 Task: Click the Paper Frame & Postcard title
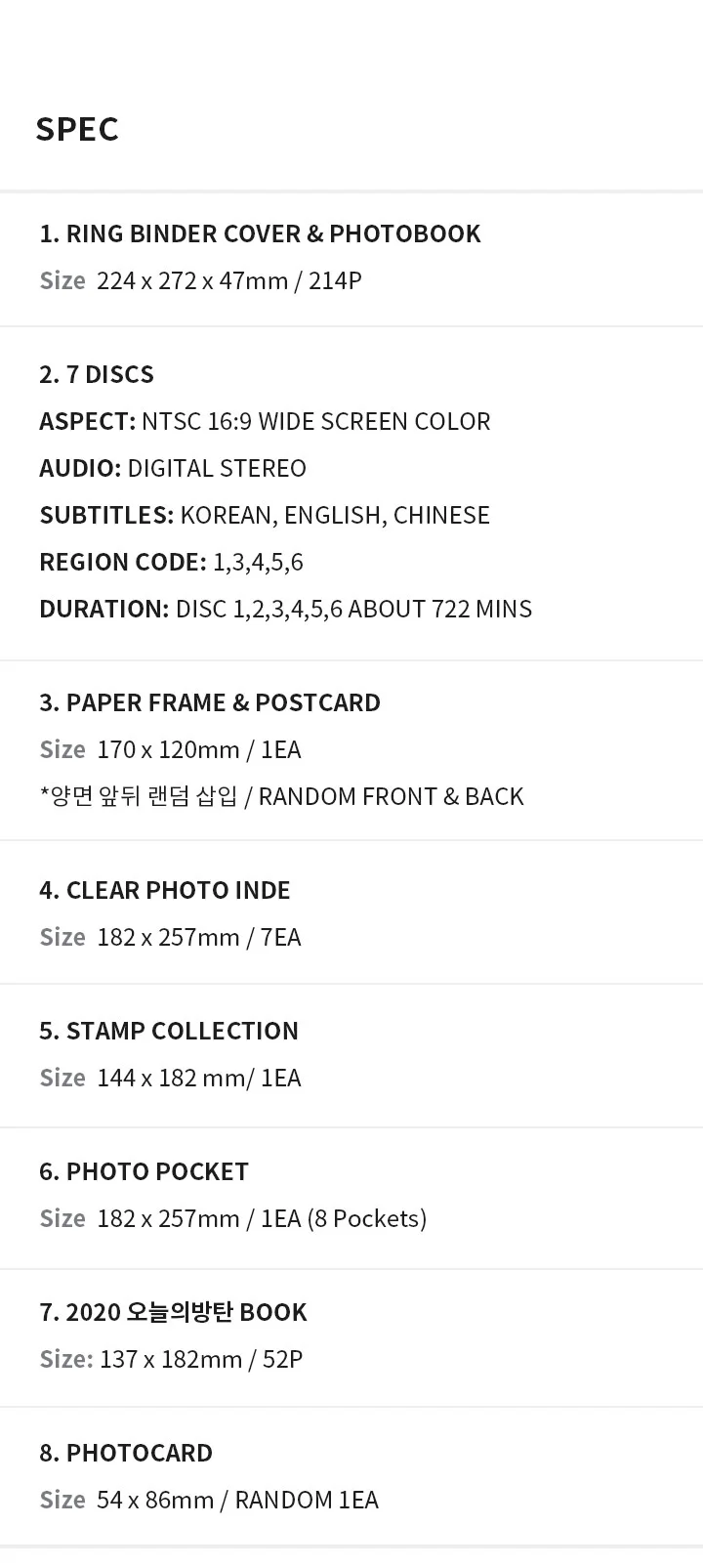click(x=210, y=702)
